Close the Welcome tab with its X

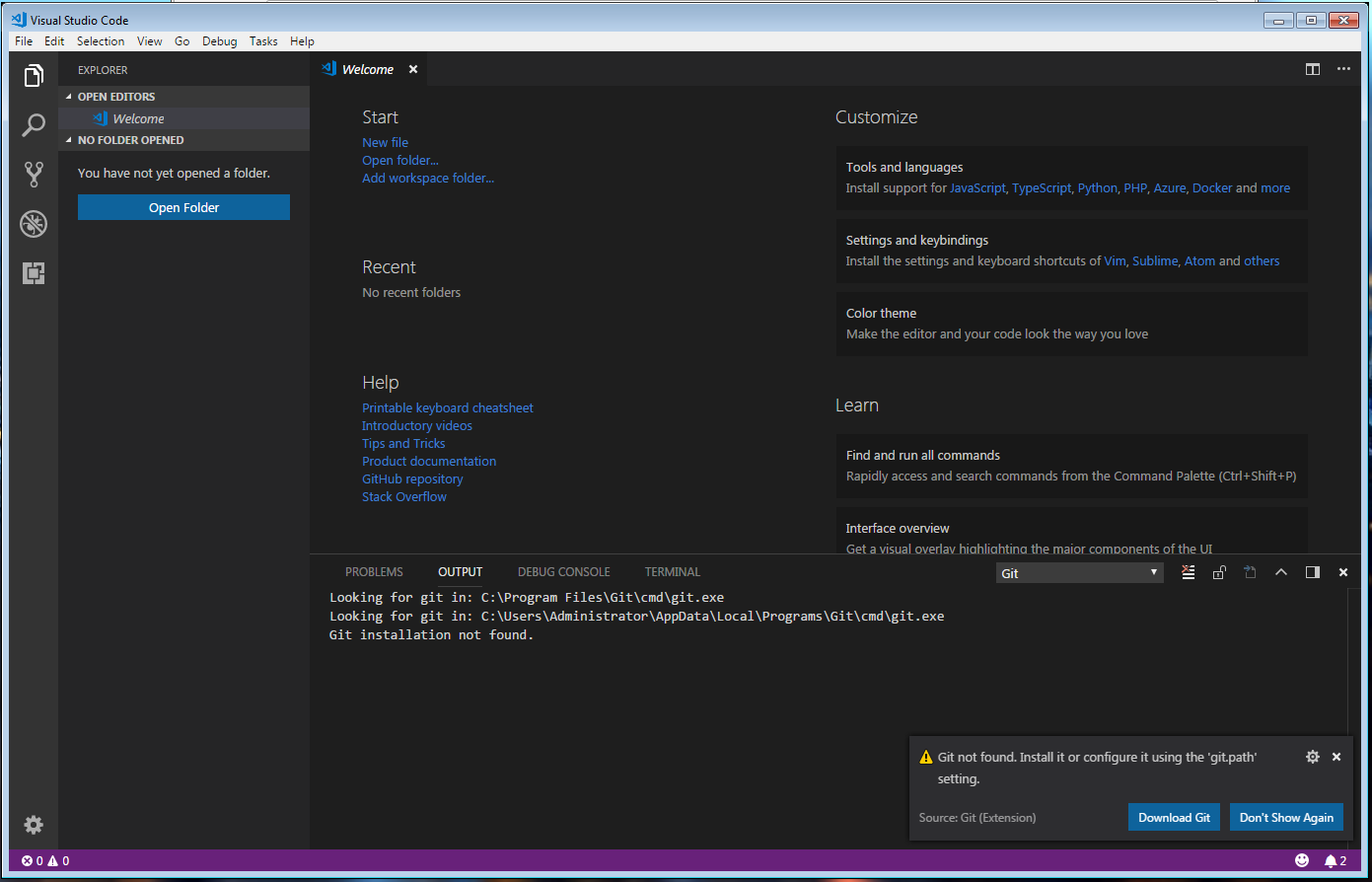point(413,69)
